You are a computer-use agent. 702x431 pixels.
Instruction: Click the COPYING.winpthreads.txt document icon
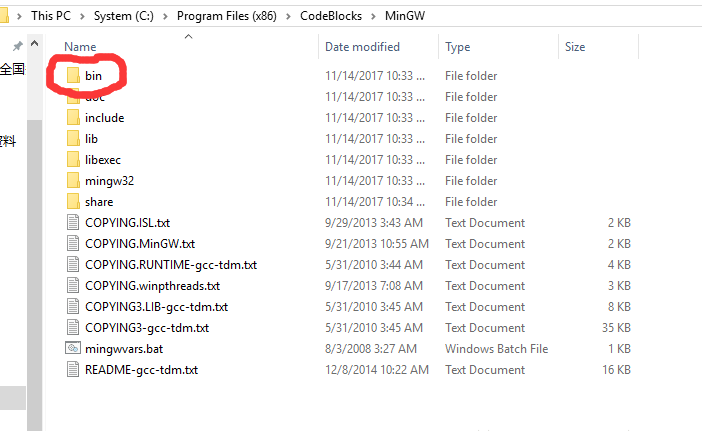73,286
